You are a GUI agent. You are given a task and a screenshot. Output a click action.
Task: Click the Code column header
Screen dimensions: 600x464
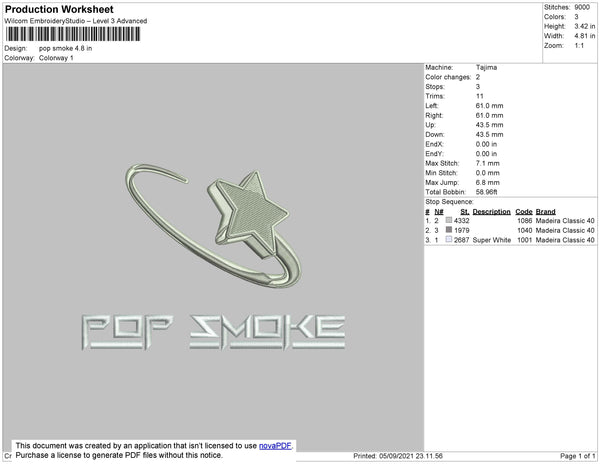[524, 212]
